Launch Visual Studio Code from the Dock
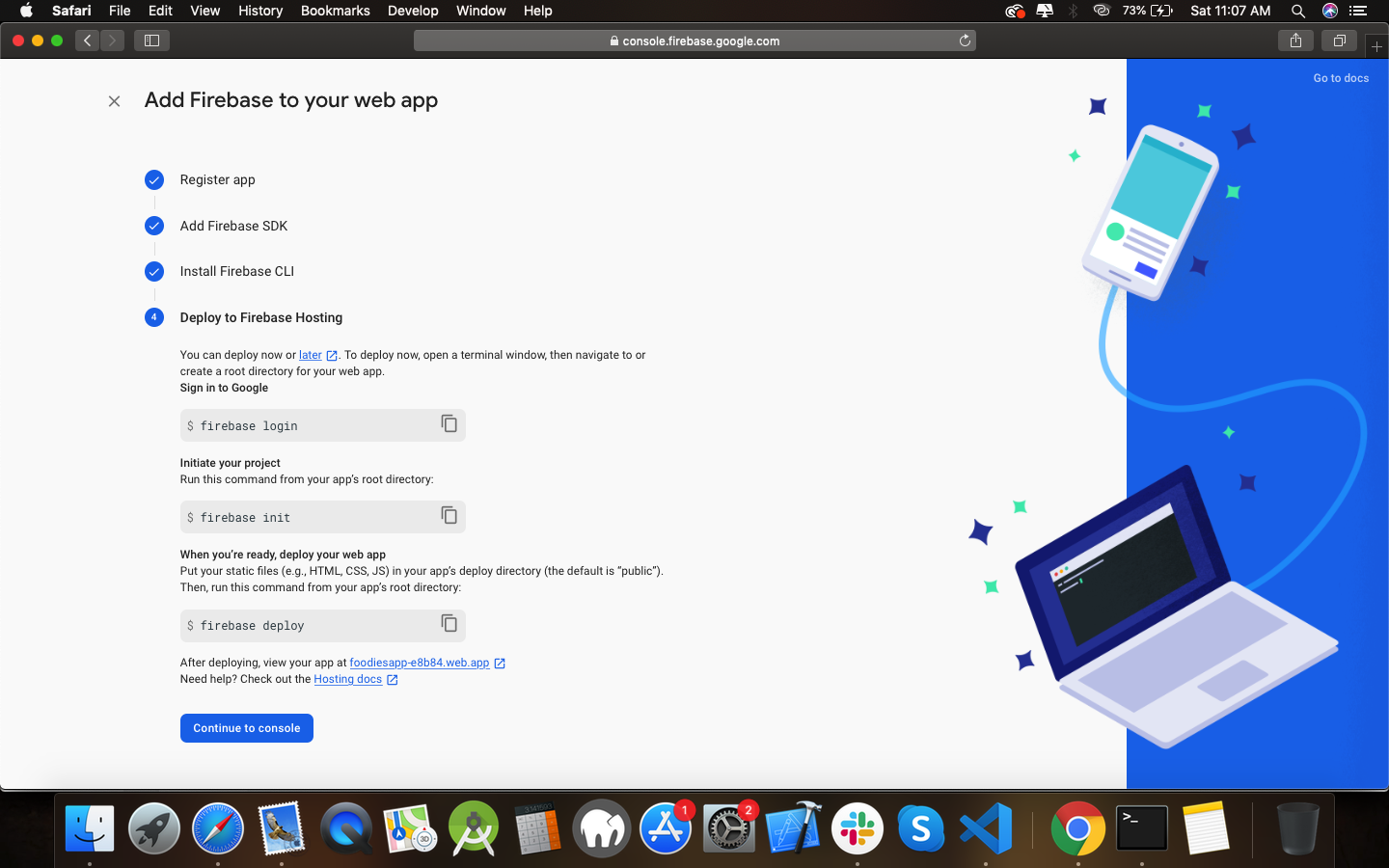The image size is (1389, 868). pyautogui.click(x=986, y=828)
